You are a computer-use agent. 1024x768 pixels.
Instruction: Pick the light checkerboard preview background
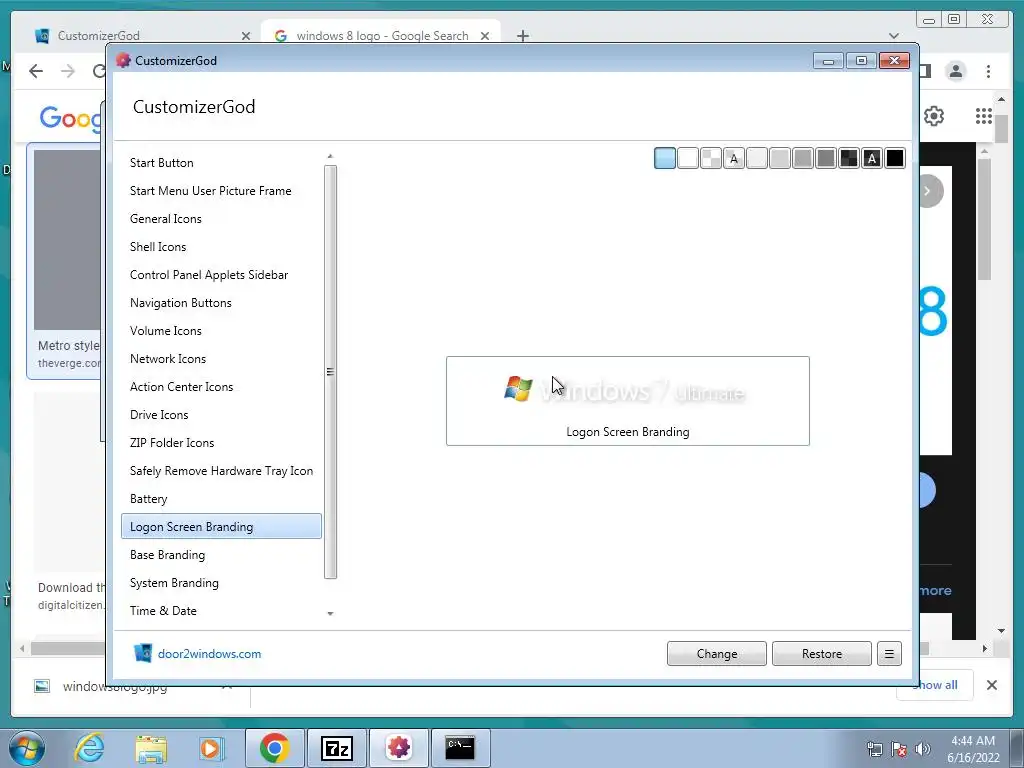tap(711, 158)
